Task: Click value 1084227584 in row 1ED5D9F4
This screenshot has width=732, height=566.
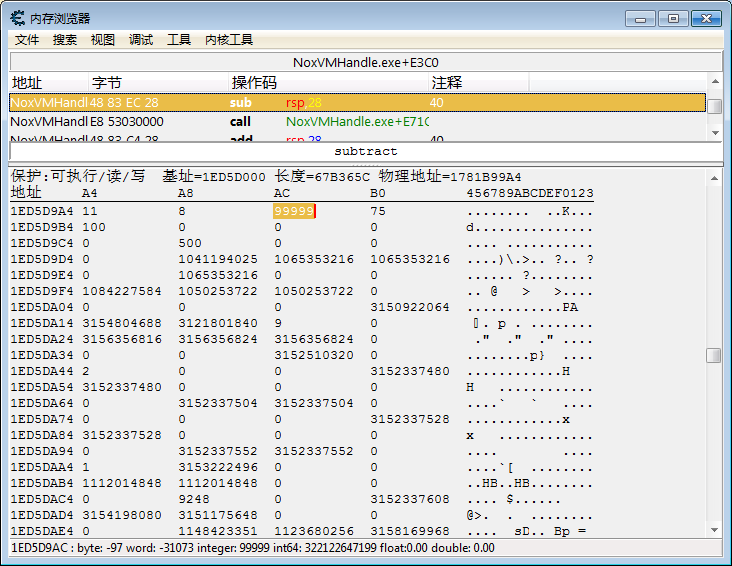Action: 122,291
